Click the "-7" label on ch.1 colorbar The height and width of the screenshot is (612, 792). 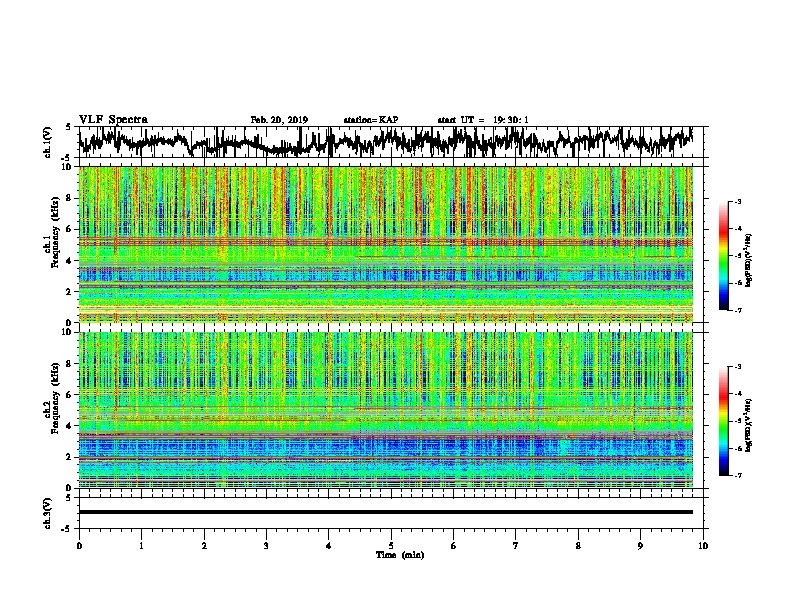point(737,310)
